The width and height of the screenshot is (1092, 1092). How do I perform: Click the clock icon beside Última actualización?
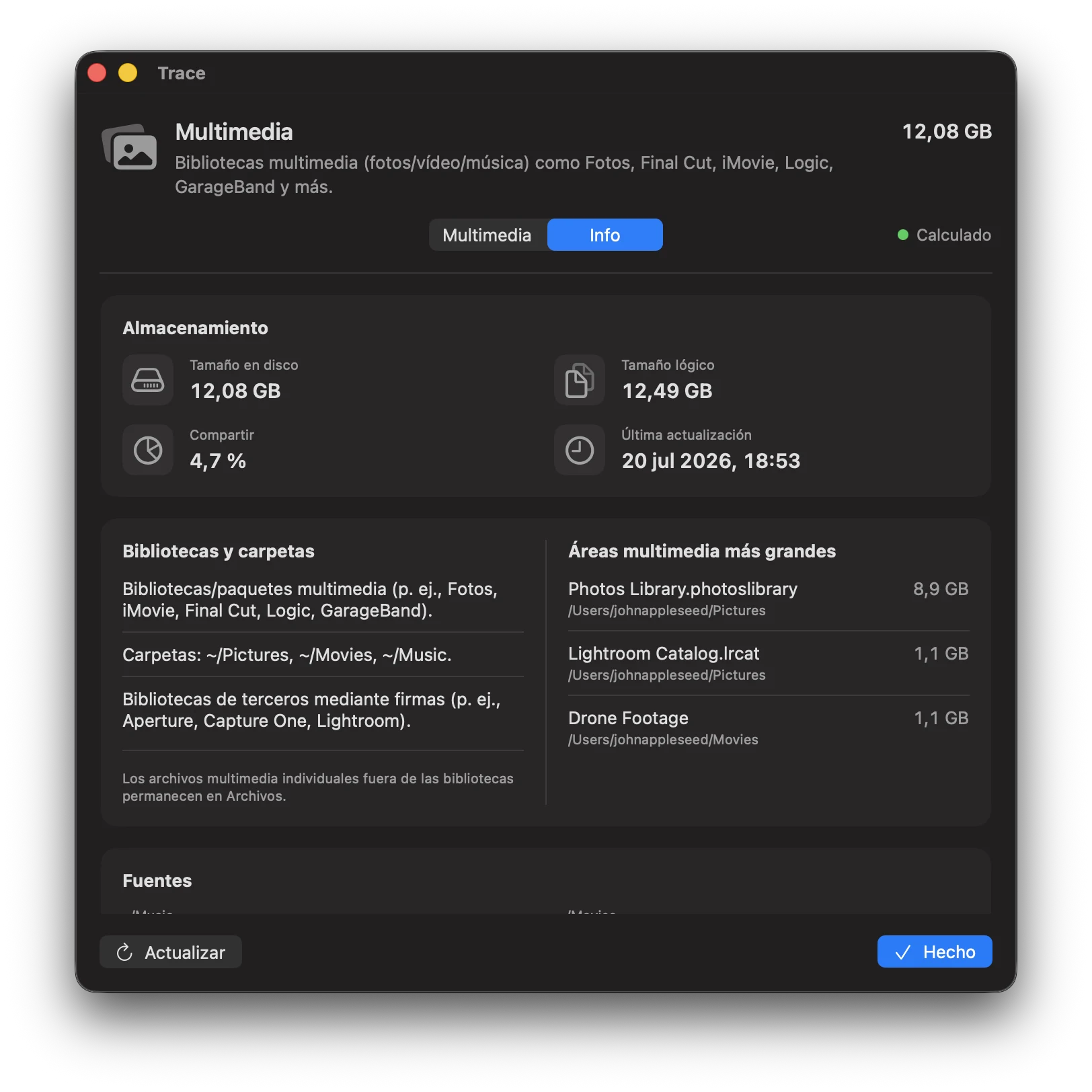(580, 450)
